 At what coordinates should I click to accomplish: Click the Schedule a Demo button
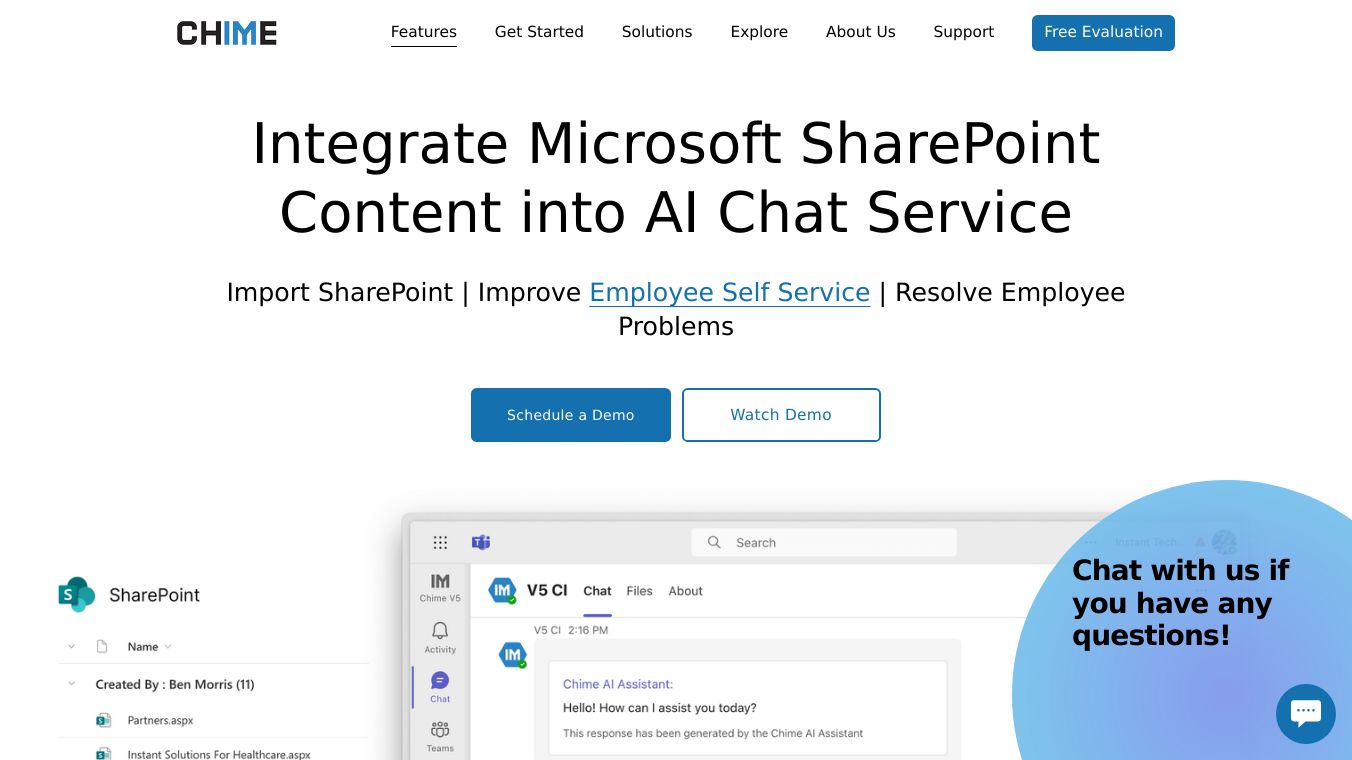tap(571, 415)
